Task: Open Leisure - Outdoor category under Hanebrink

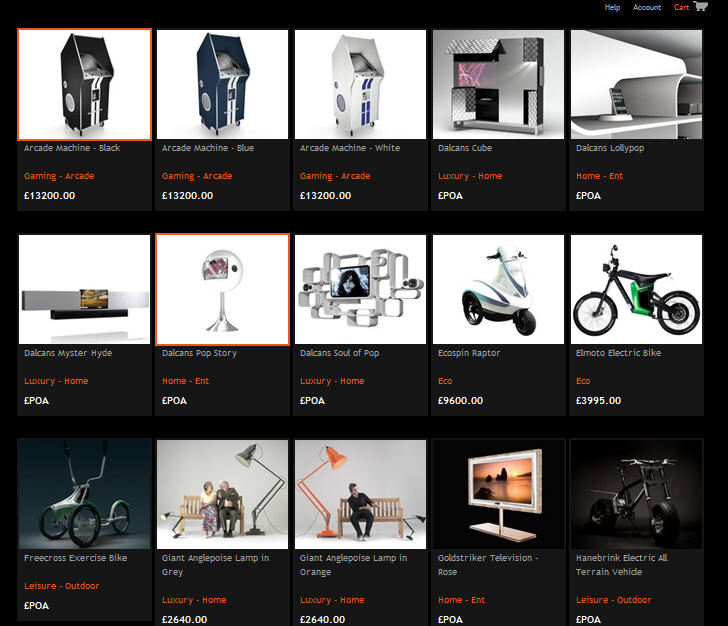Action: coord(613,600)
